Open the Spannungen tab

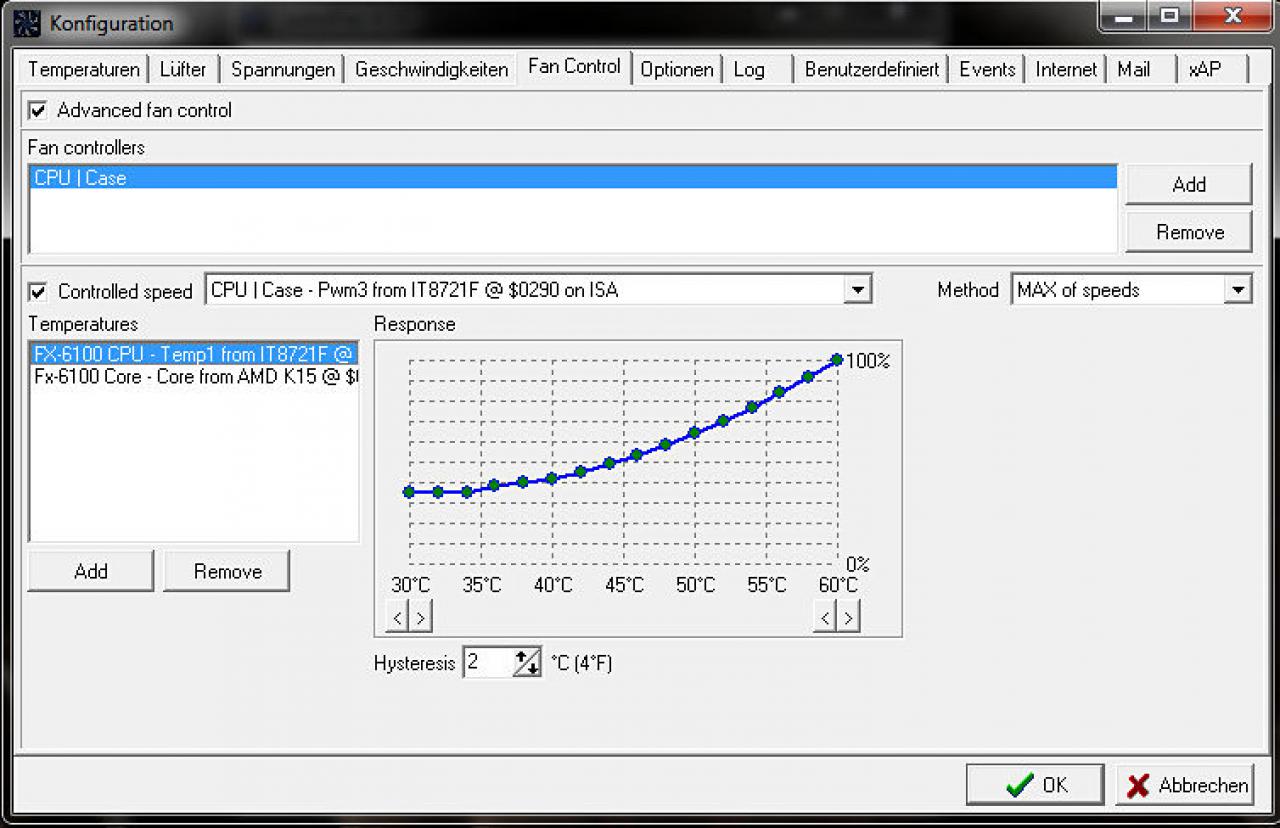283,69
